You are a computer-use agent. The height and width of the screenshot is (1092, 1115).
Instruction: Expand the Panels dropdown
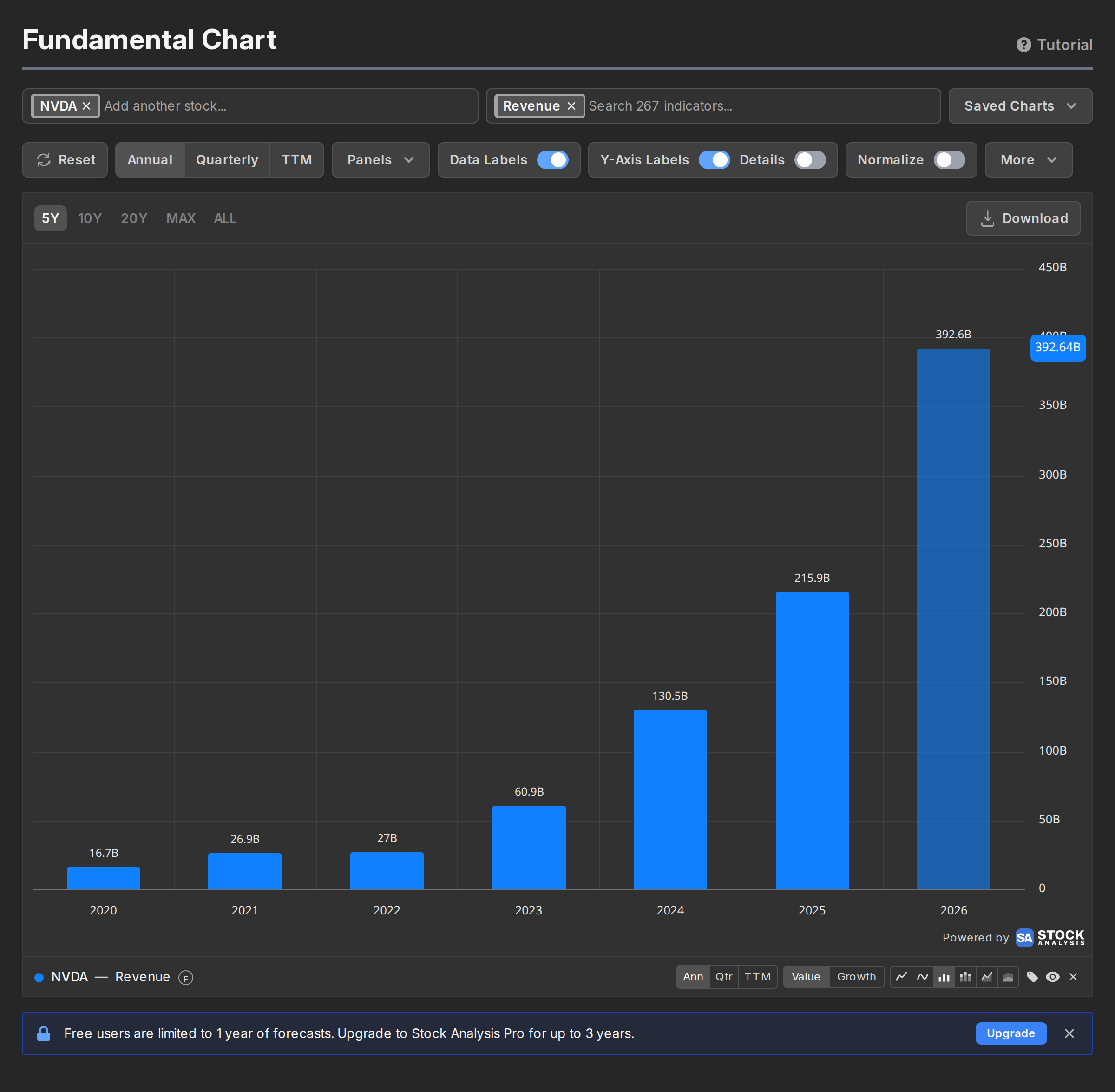pyautogui.click(x=380, y=160)
